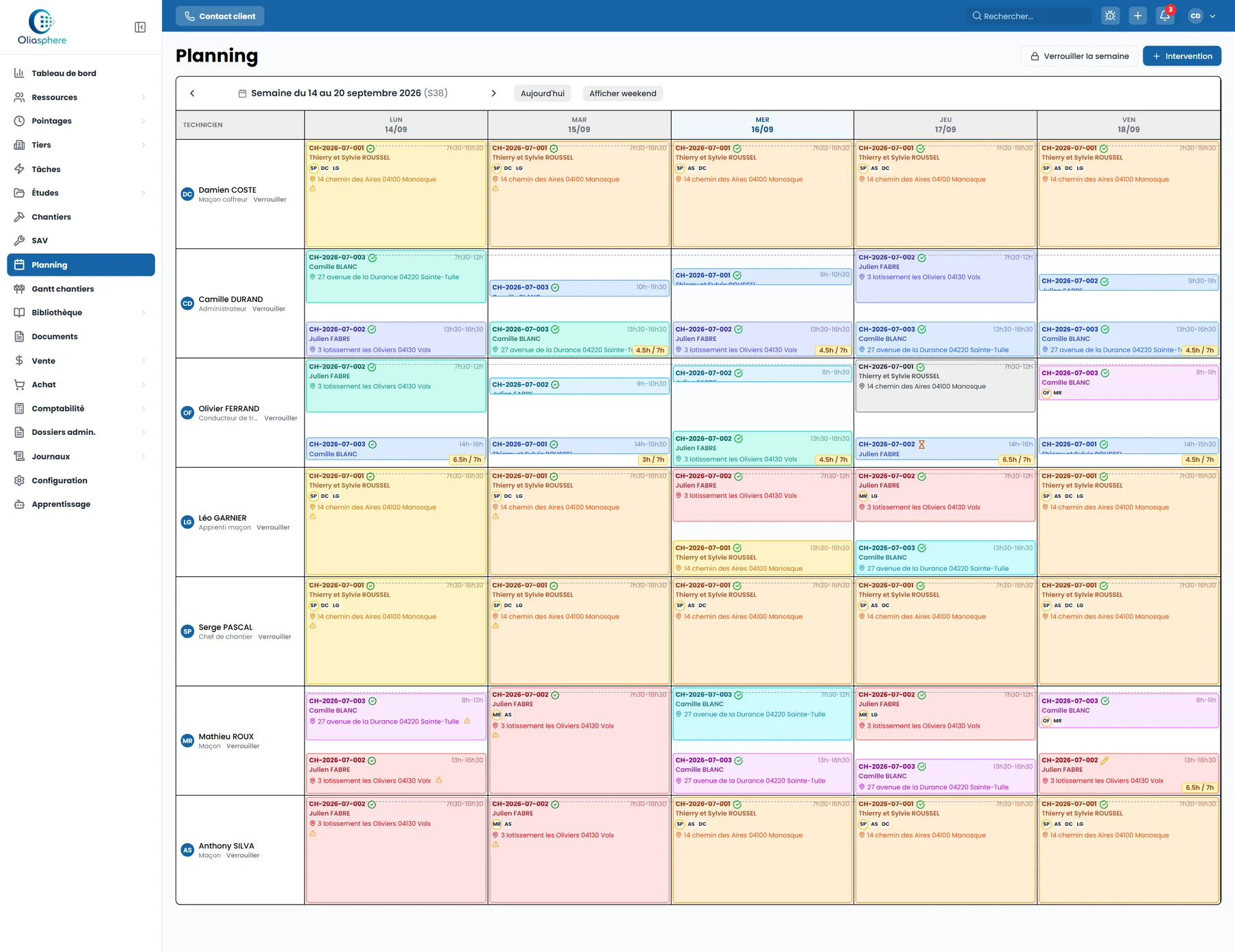Toggle Afficher weekend
1235x952 pixels.
coord(622,93)
